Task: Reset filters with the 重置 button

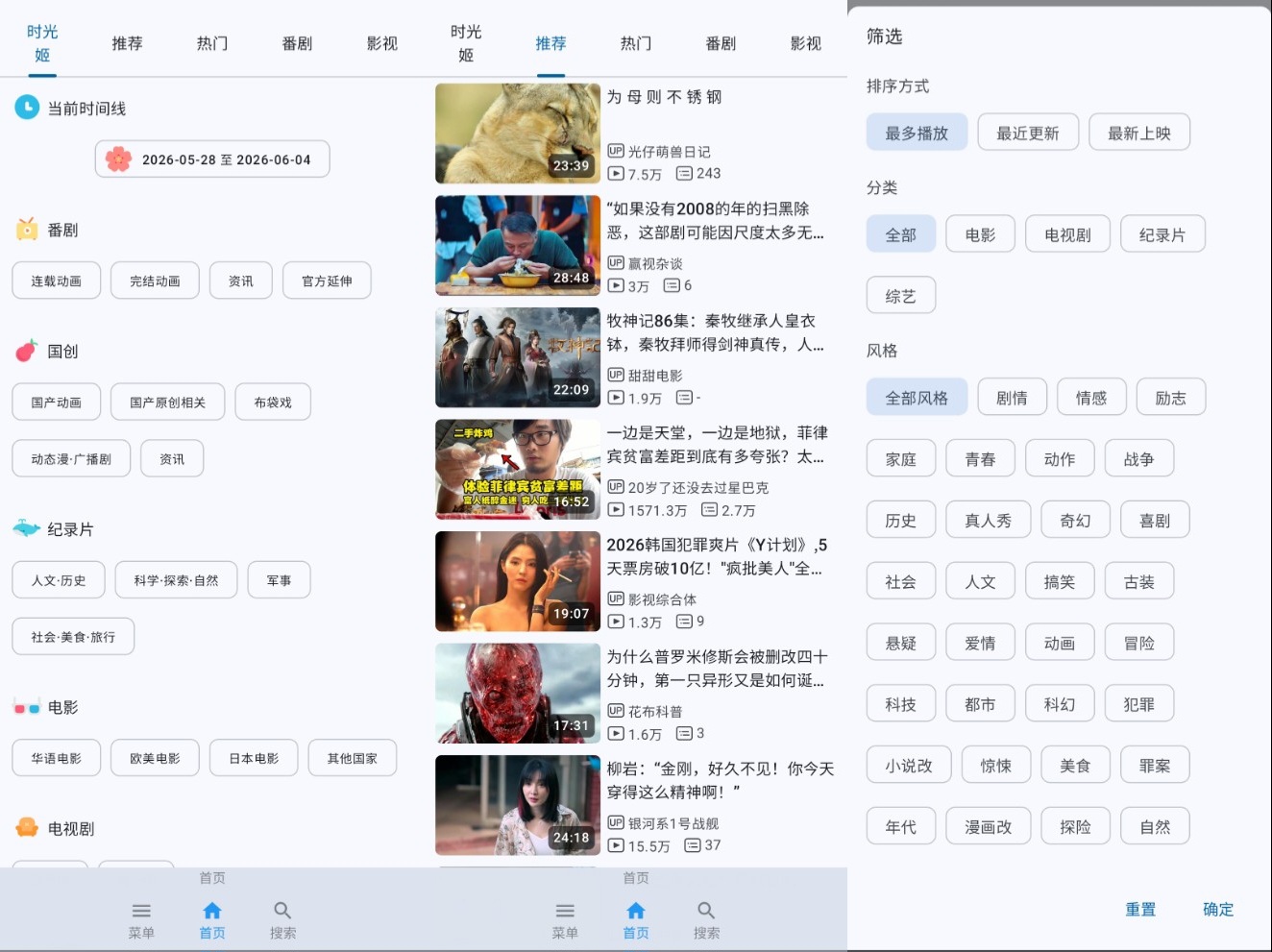Action: pyautogui.click(x=1140, y=909)
